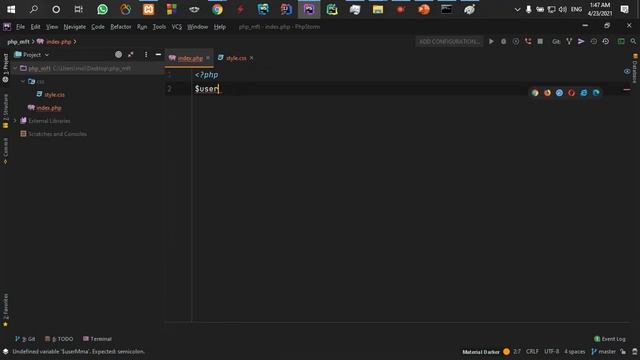This screenshot has width=640, height=360.
Task: Toggle the Favorites side tool window
Action: click(5, 310)
